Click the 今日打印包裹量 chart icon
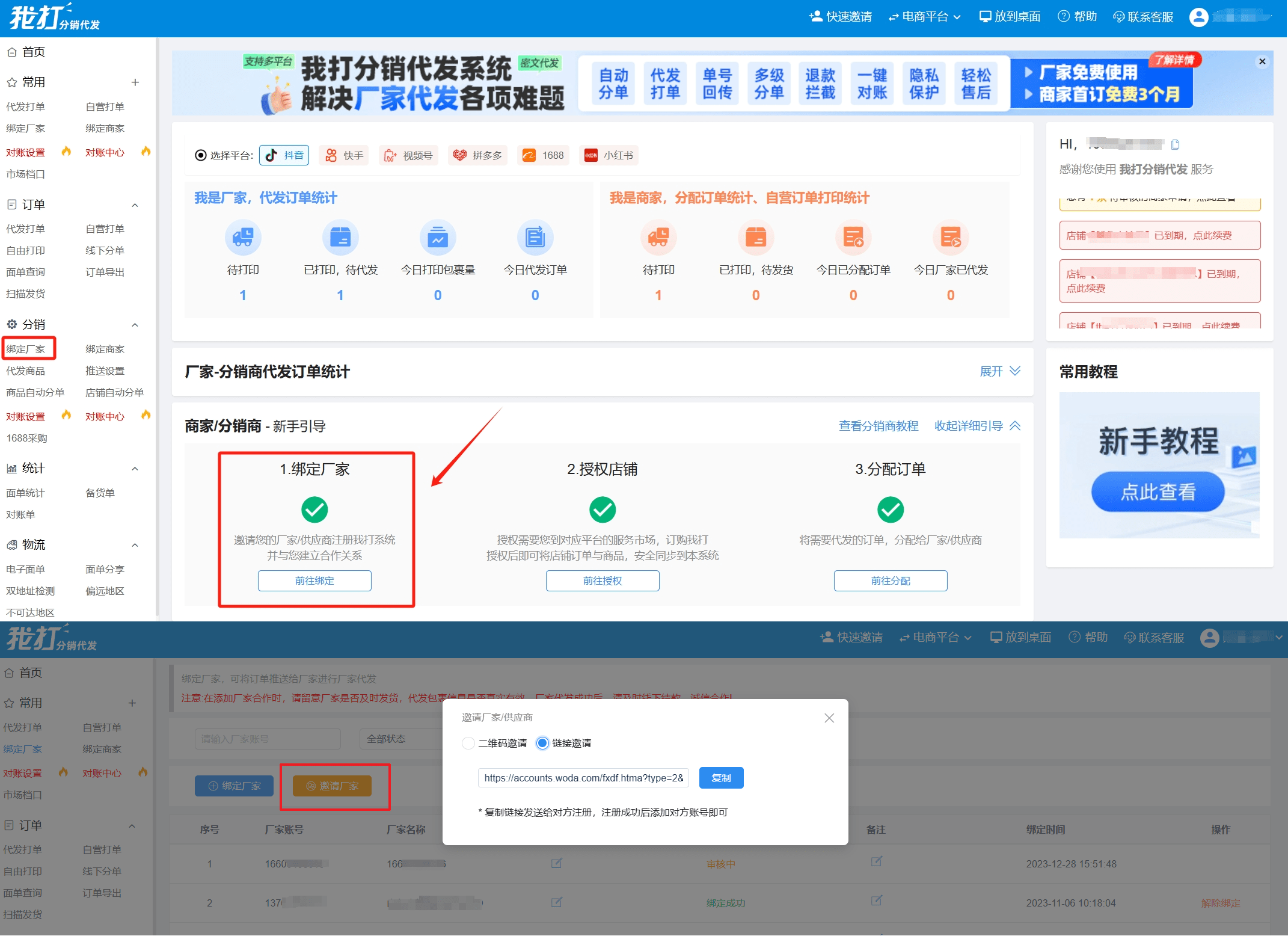This screenshot has height=936, width=1288. coord(438,238)
